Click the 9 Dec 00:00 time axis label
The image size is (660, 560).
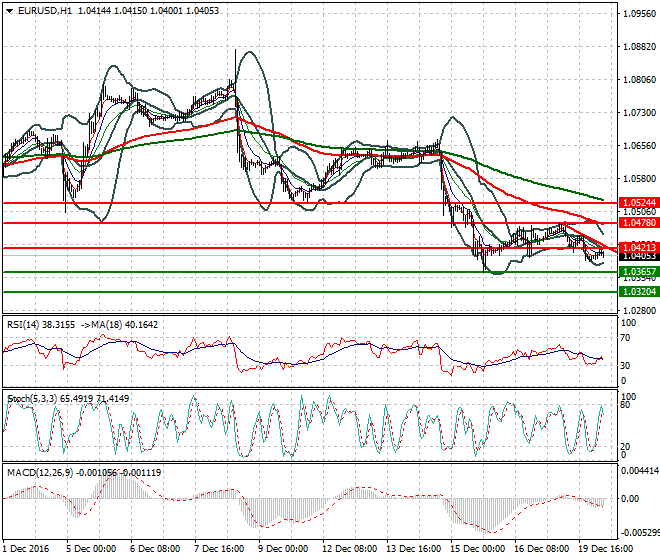click(x=285, y=549)
